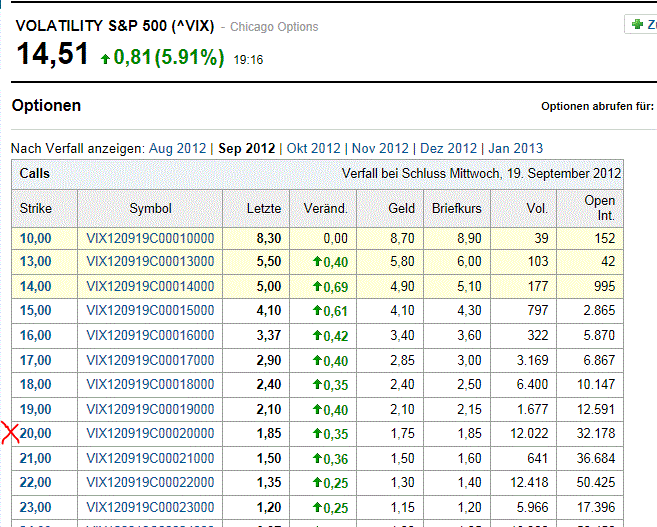
Task: Open symbol VIX120919C00022000
Action: coord(150,482)
